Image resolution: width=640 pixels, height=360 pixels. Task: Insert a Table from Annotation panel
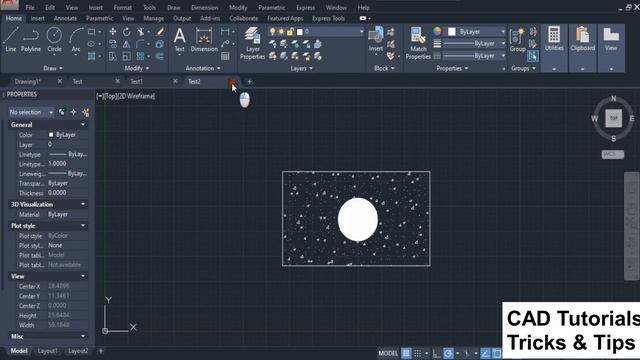click(x=225, y=56)
